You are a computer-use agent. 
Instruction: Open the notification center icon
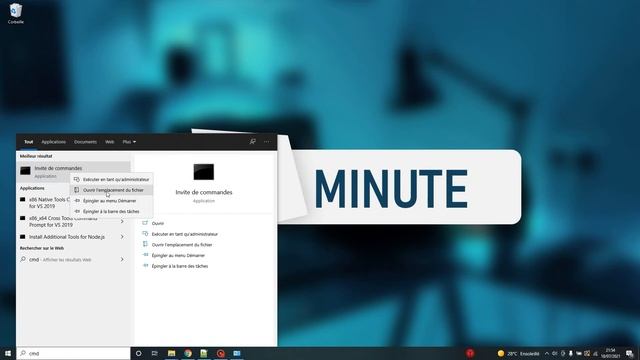coord(630,353)
